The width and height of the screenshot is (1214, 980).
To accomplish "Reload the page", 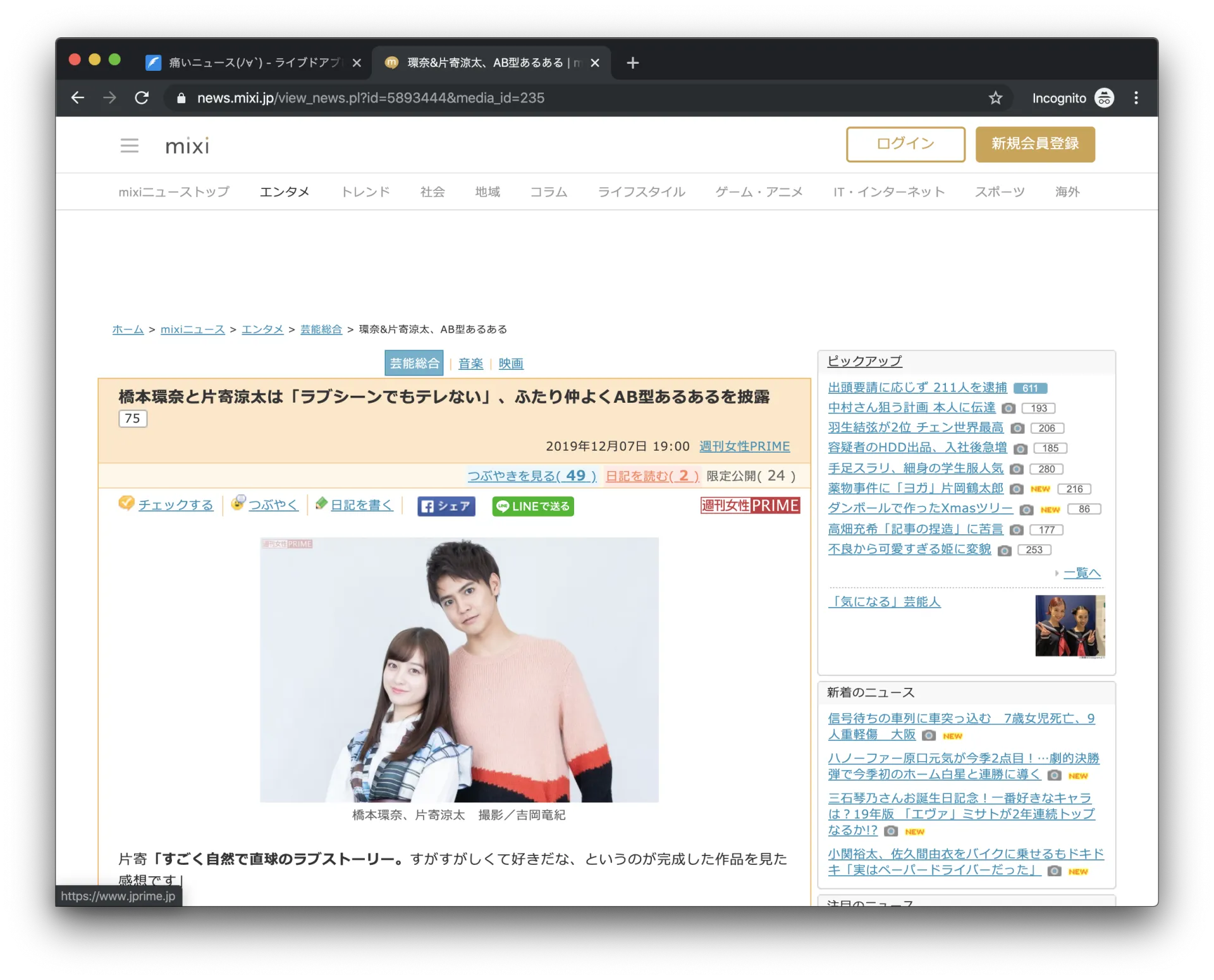I will click(142, 98).
